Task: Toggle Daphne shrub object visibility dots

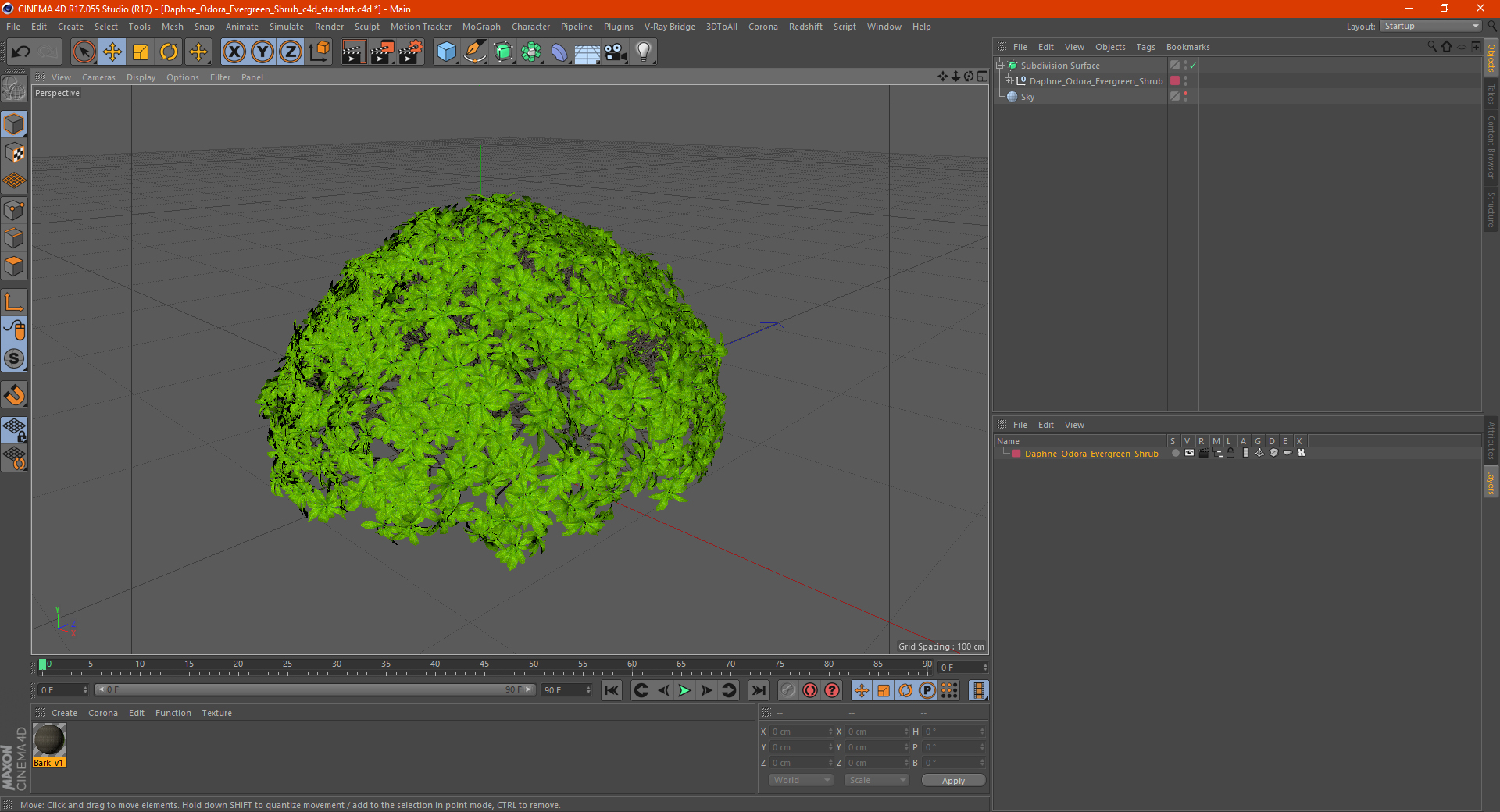Action: (x=1186, y=80)
